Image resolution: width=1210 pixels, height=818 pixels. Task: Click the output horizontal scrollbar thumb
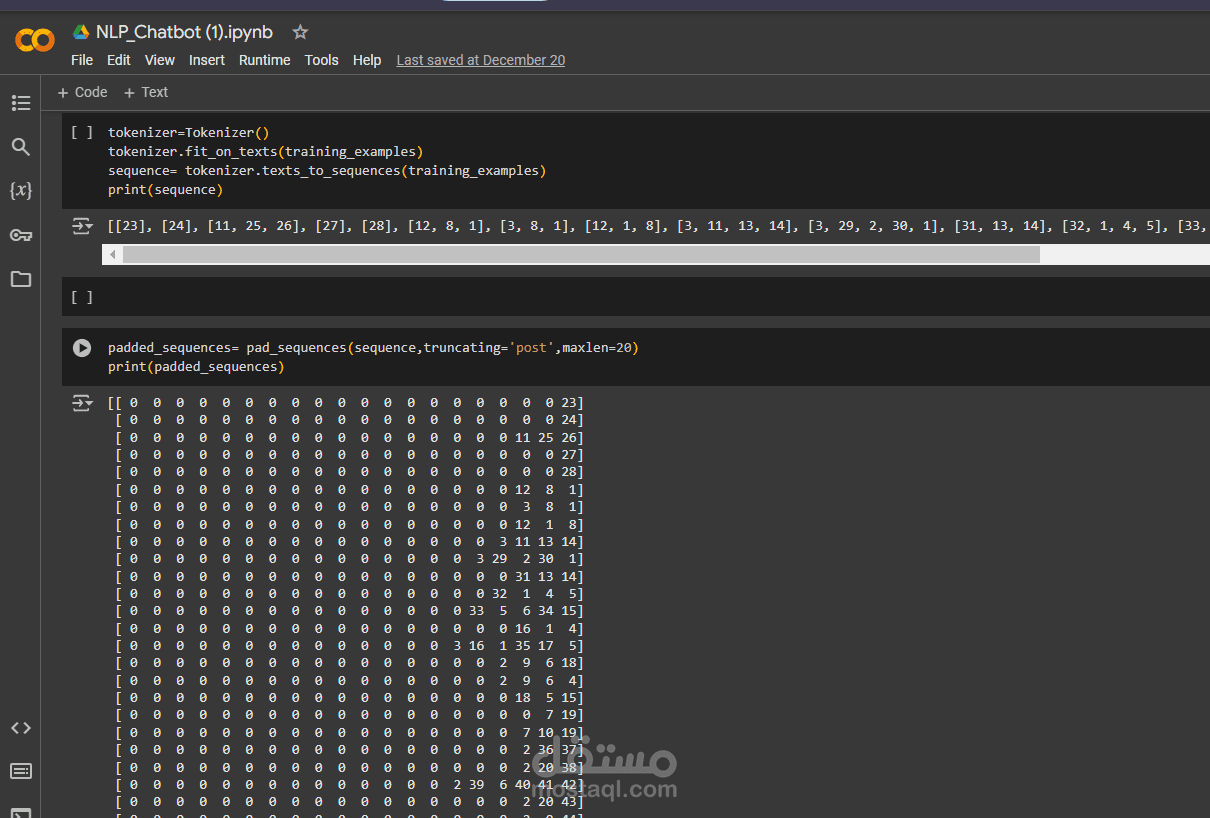coord(581,255)
